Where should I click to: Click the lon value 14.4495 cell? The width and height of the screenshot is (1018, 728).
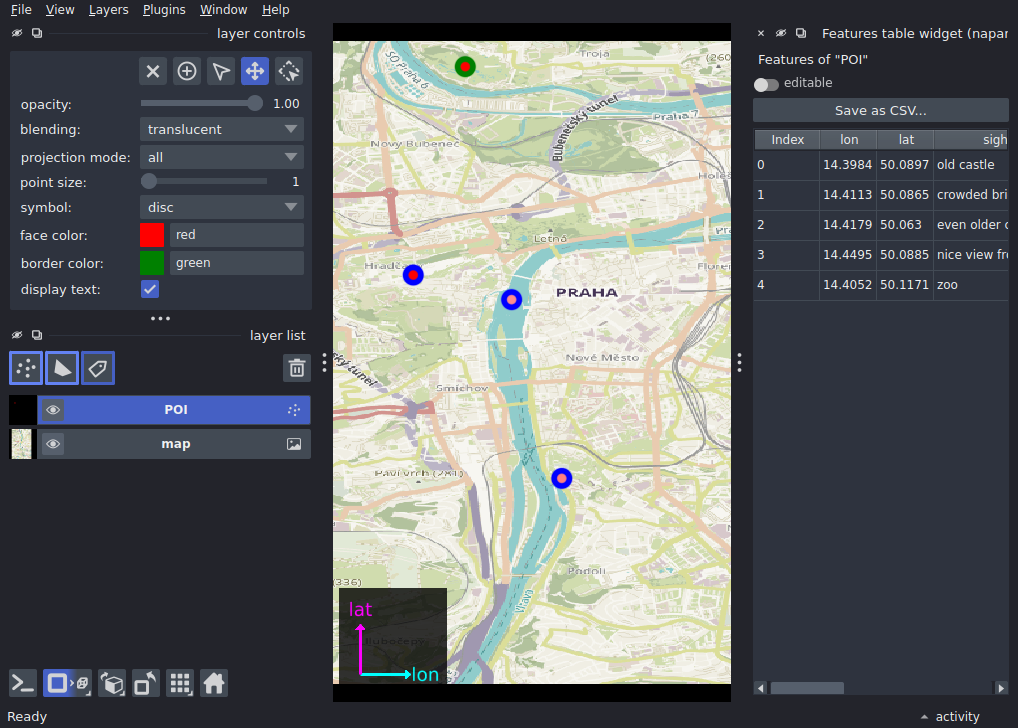click(x=848, y=255)
